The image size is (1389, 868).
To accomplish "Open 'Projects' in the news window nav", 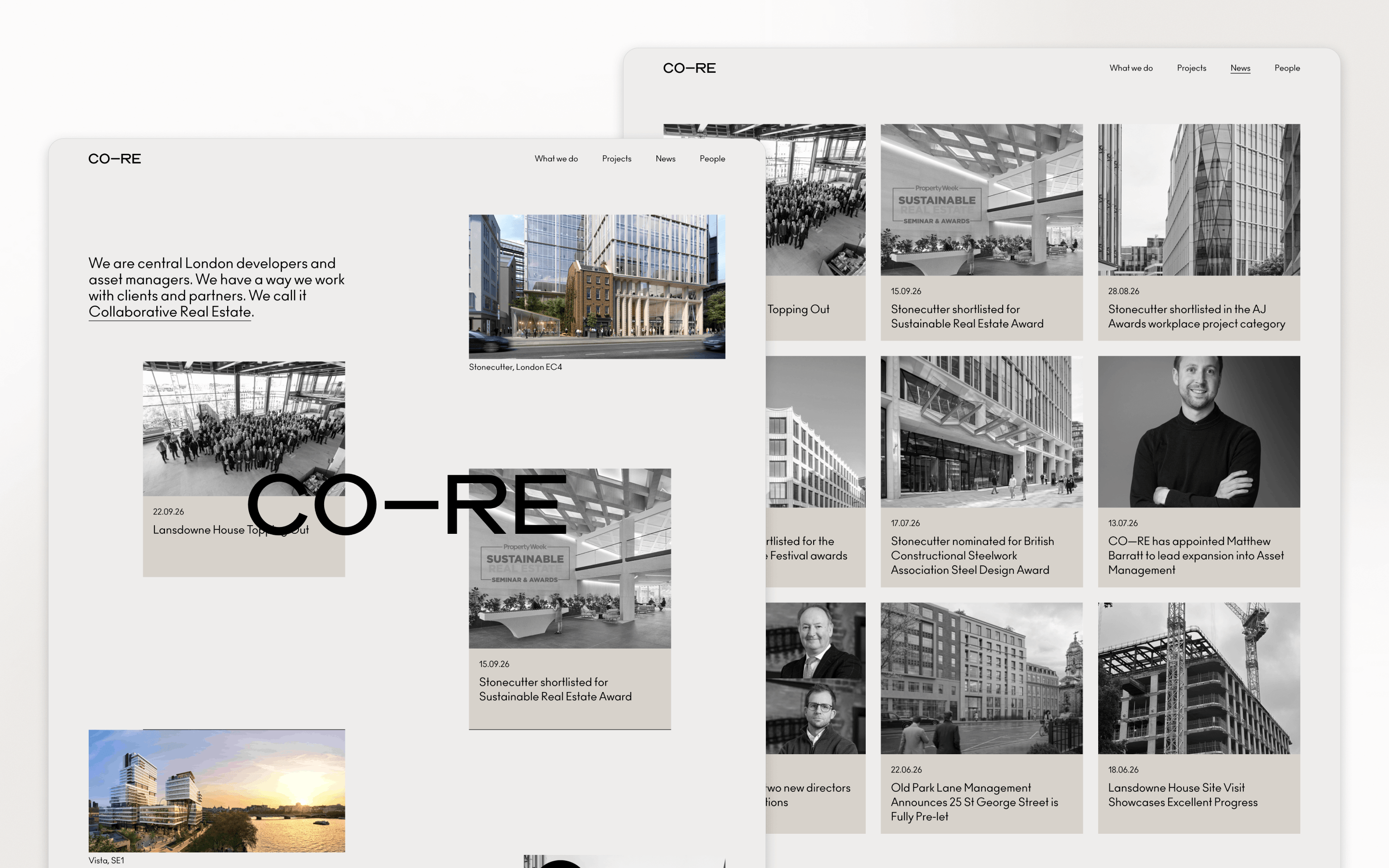I will coord(1191,68).
